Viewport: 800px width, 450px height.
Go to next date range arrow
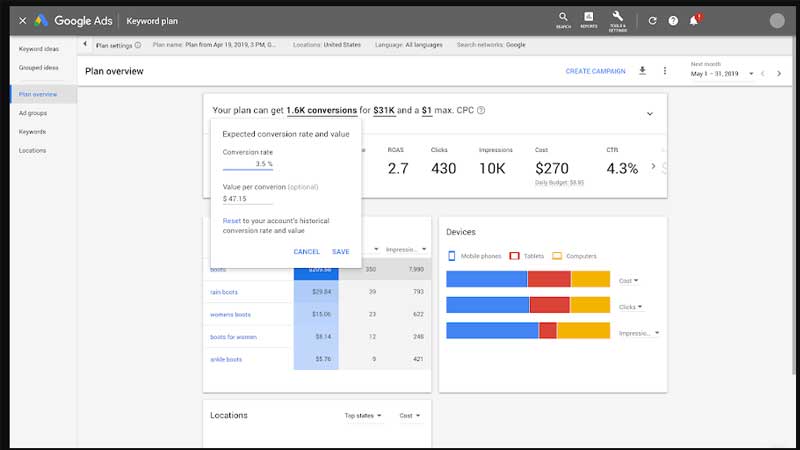click(x=779, y=73)
